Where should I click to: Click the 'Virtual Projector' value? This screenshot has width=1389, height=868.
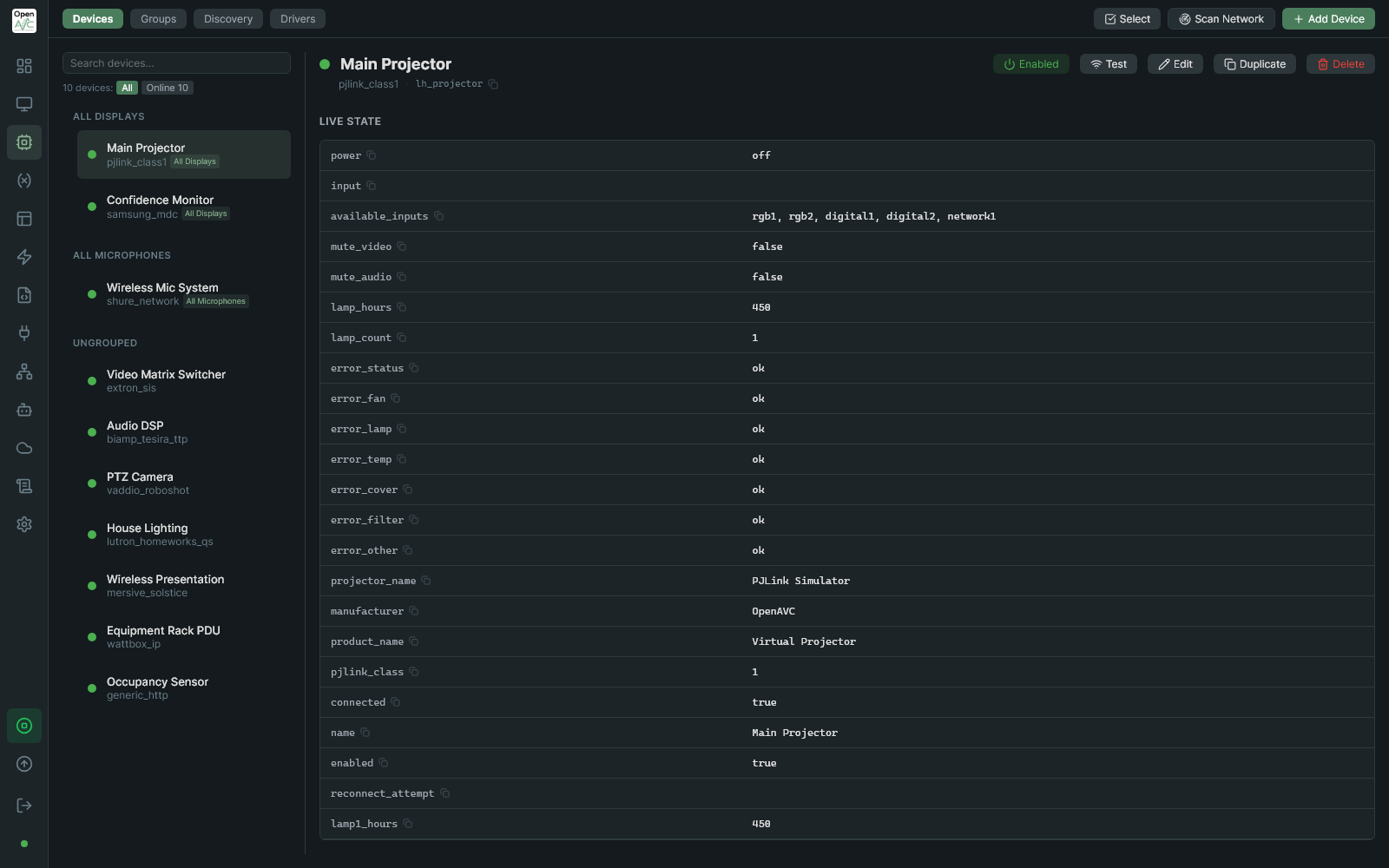click(x=804, y=641)
